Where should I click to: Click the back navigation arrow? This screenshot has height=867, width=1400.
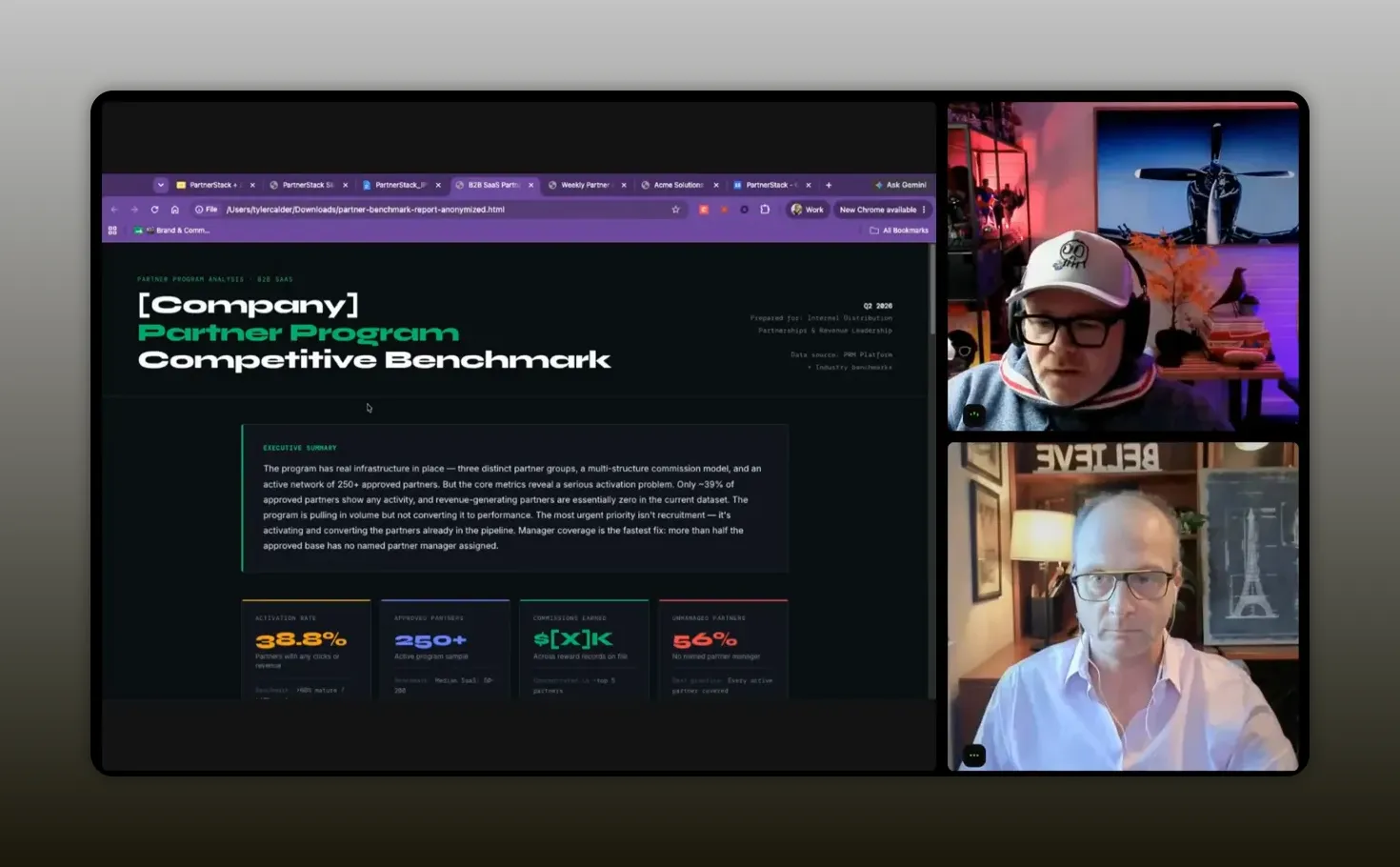coord(114,210)
